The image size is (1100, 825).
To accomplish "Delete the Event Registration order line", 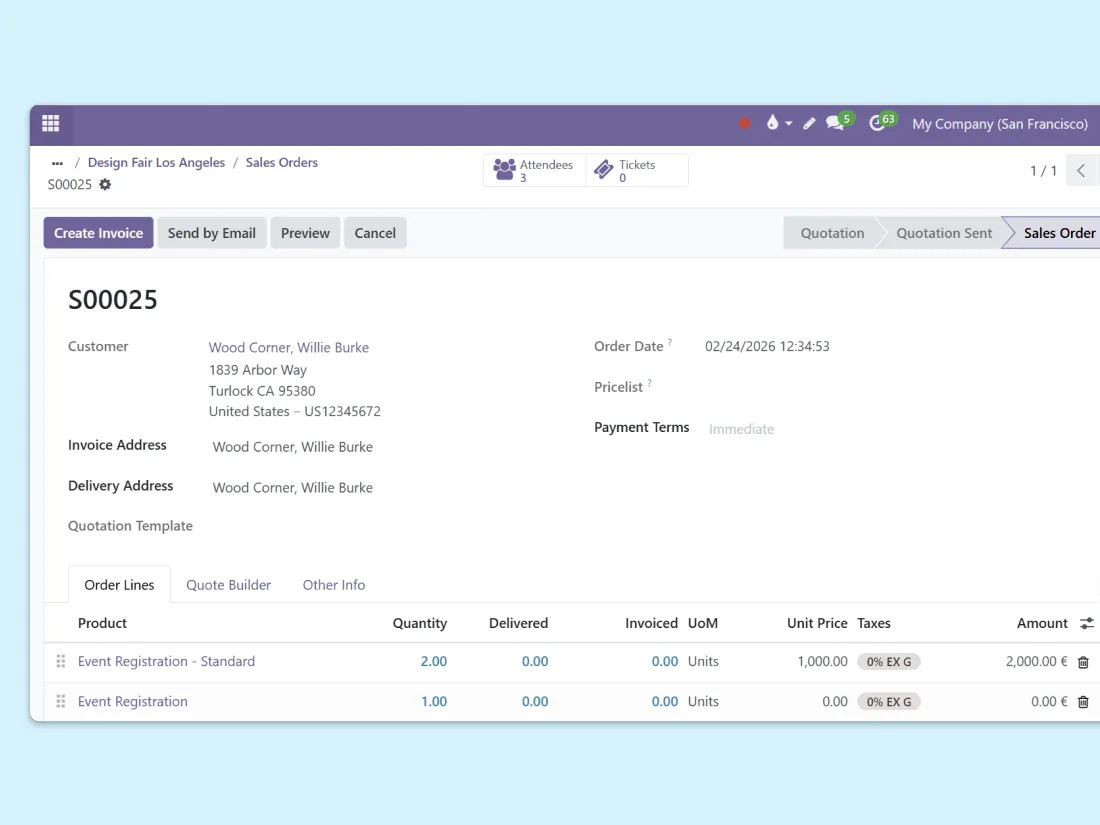I will (x=1083, y=702).
